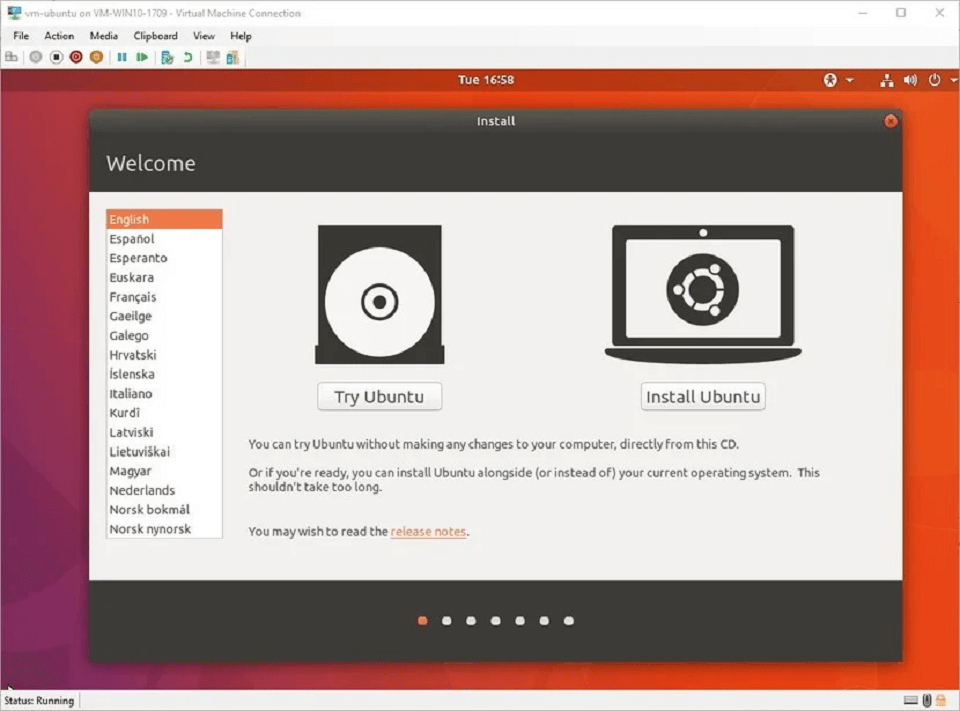This screenshot has height=711, width=960.
Task: Create a checkpoint using the toolbar icon
Action: [x=167, y=58]
